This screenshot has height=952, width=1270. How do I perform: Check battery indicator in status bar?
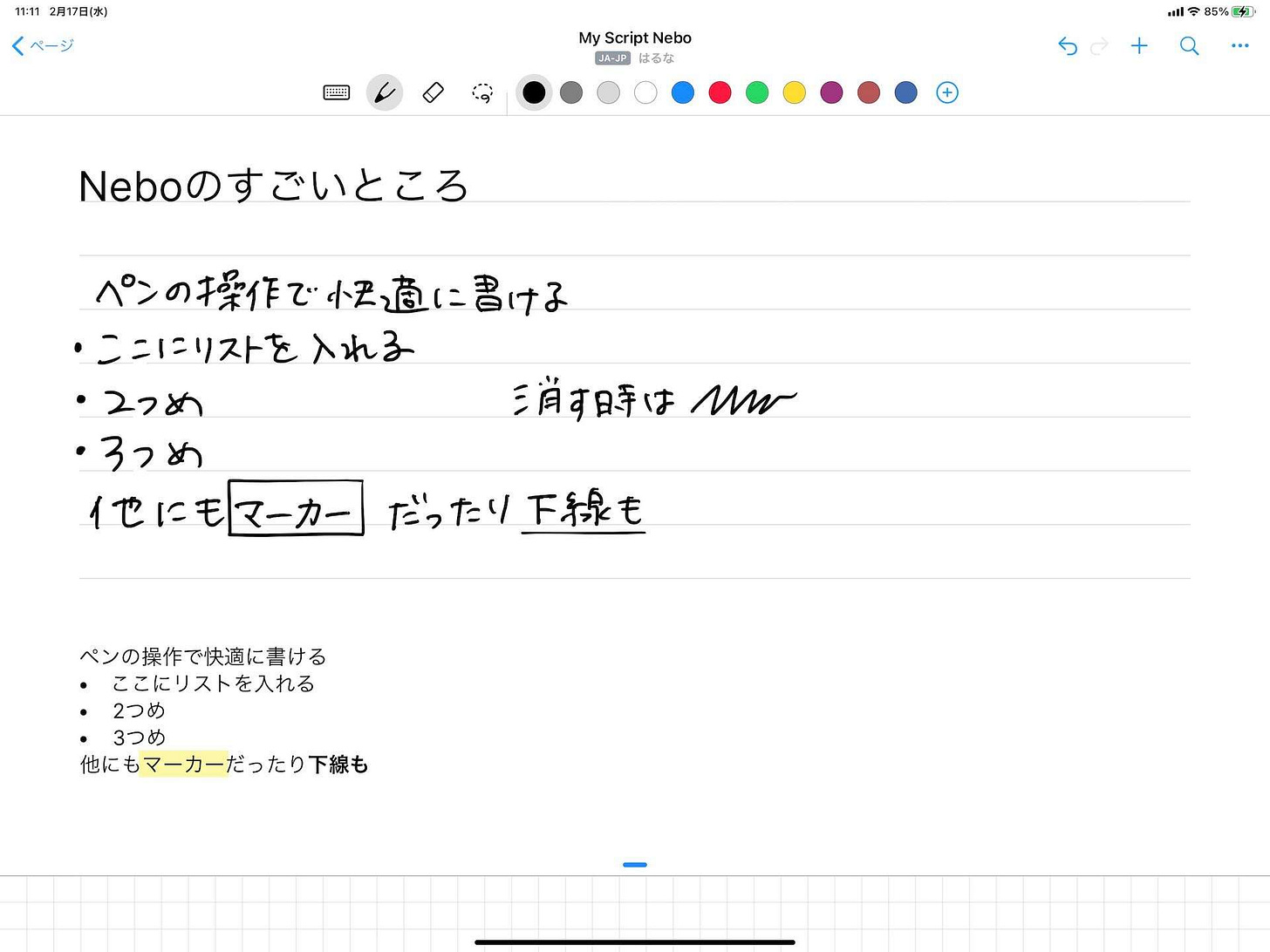[x=1242, y=11]
